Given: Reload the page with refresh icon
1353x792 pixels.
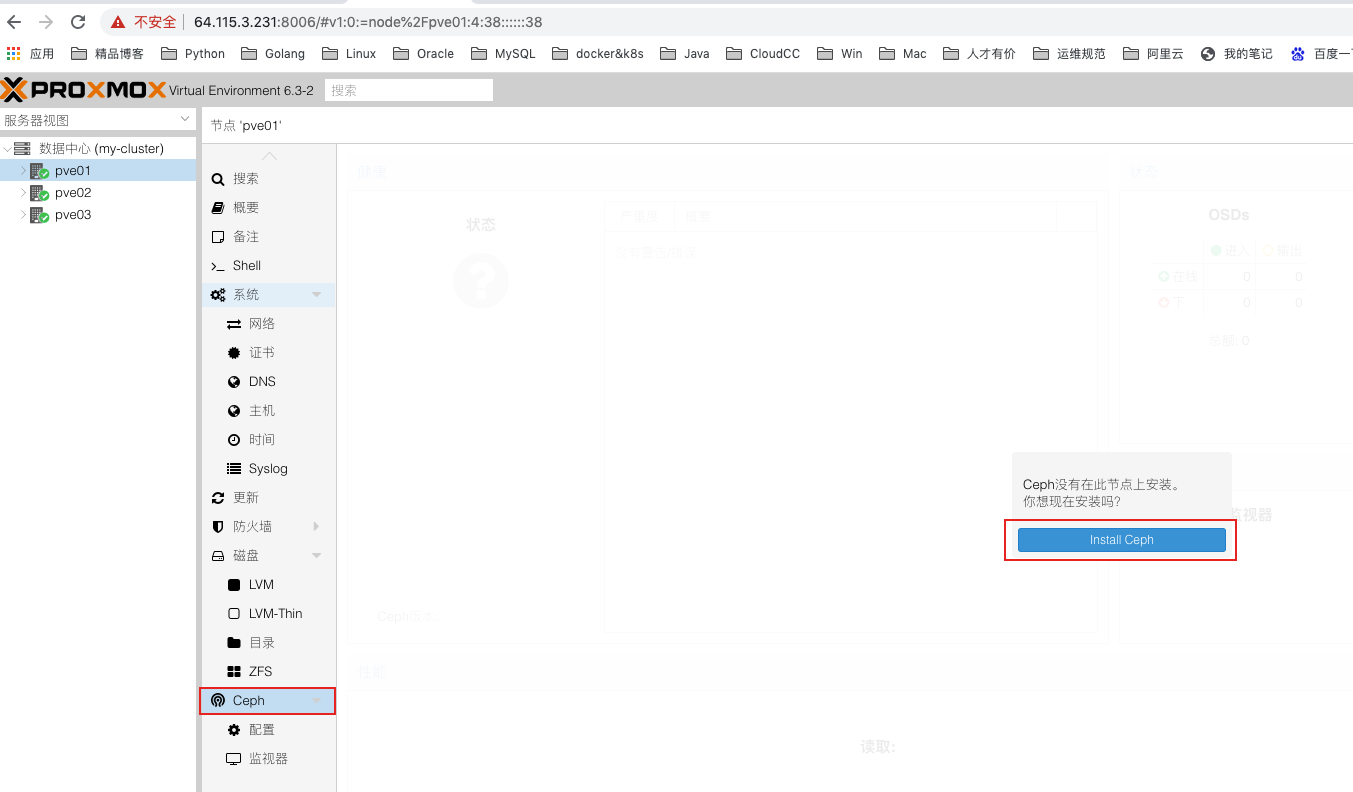Looking at the screenshot, I should click(78, 22).
